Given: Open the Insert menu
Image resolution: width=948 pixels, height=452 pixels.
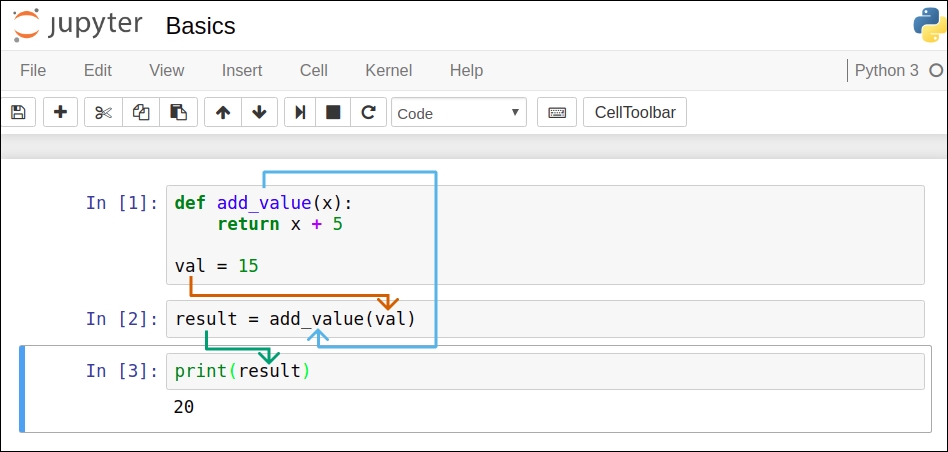Looking at the screenshot, I should tap(242, 70).
